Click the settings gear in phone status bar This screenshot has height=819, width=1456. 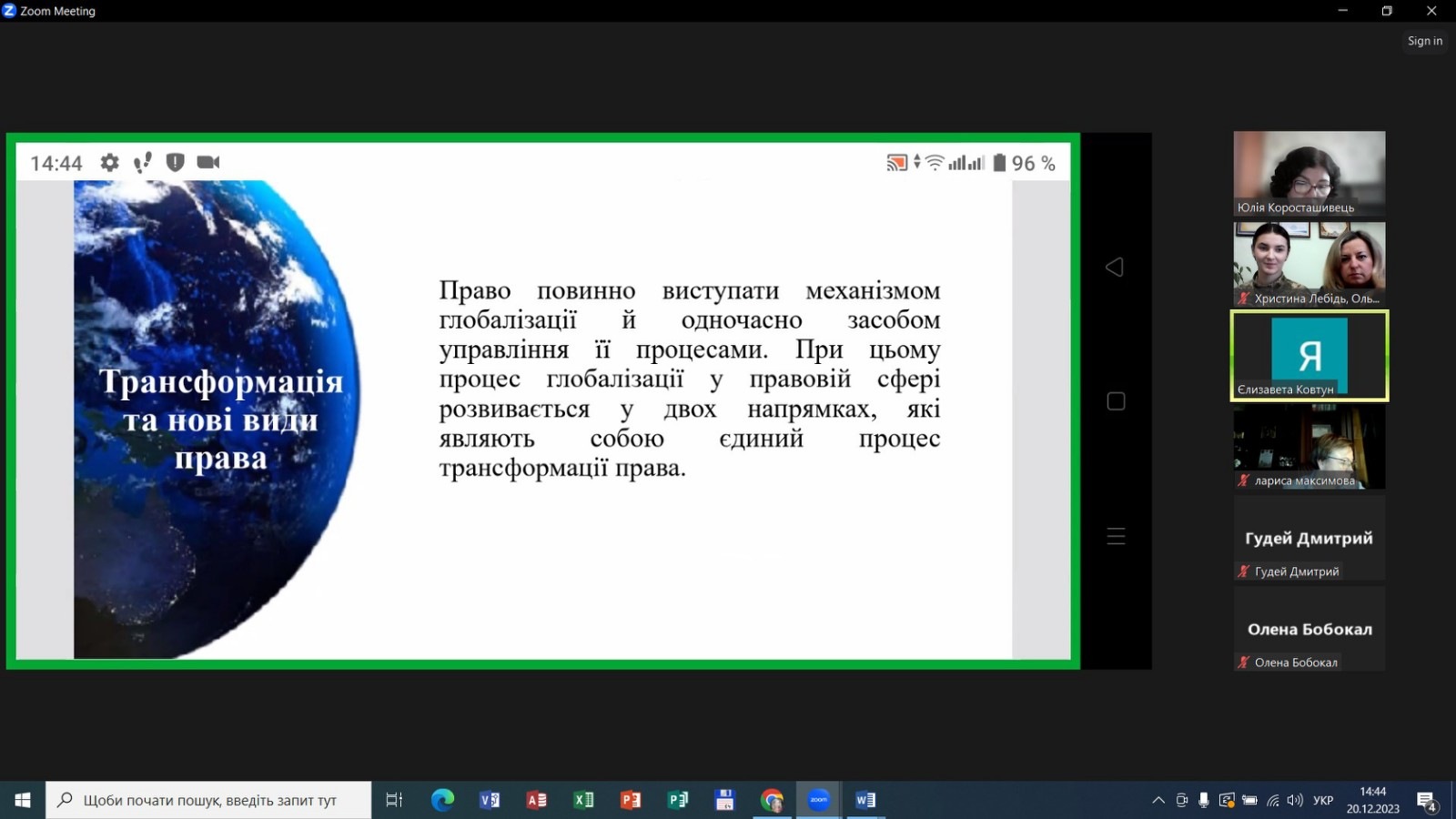pyautogui.click(x=109, y=162)
